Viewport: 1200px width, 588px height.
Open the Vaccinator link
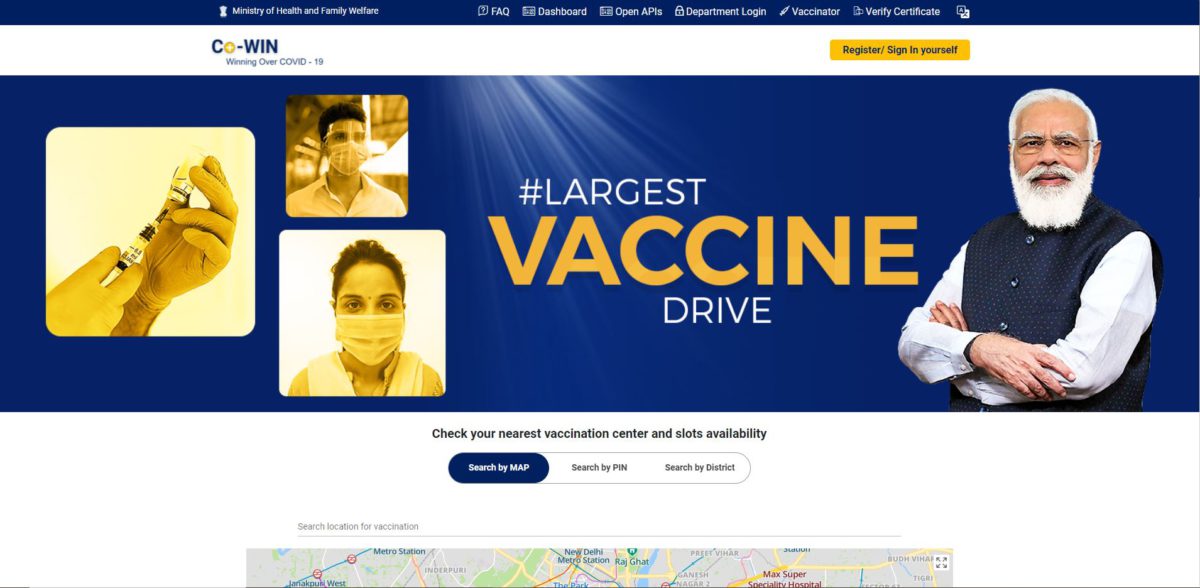click(810, 12)
